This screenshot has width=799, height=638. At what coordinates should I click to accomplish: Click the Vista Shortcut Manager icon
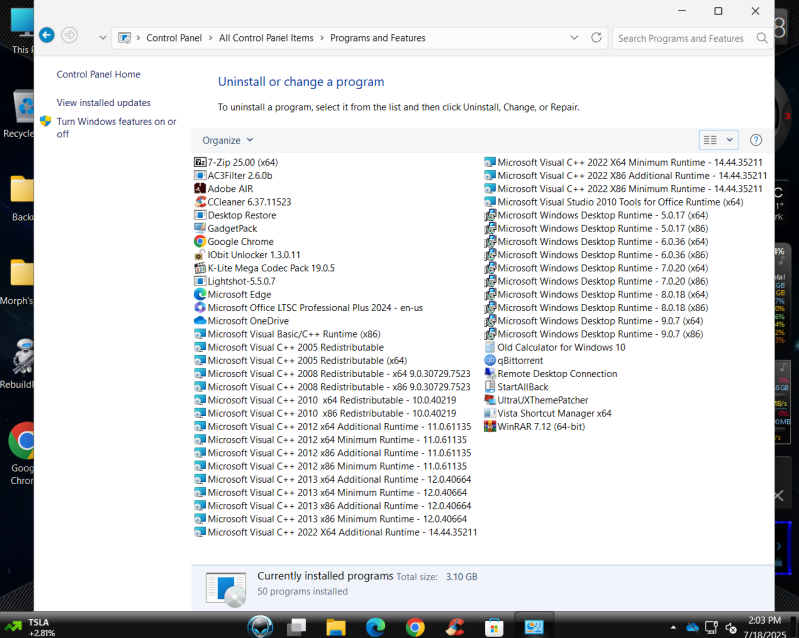tap(490, 414)
